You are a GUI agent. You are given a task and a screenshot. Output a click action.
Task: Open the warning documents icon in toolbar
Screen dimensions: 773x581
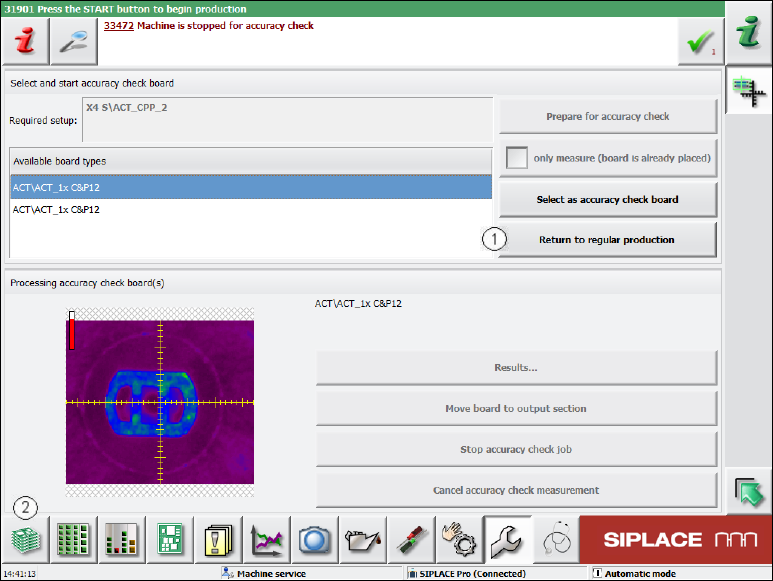point(219,541)
